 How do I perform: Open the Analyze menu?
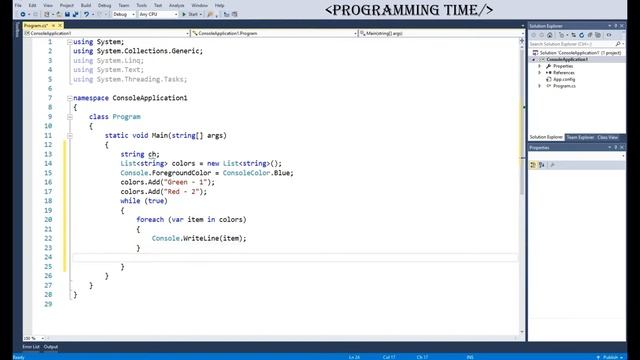(x=177, y=5)
